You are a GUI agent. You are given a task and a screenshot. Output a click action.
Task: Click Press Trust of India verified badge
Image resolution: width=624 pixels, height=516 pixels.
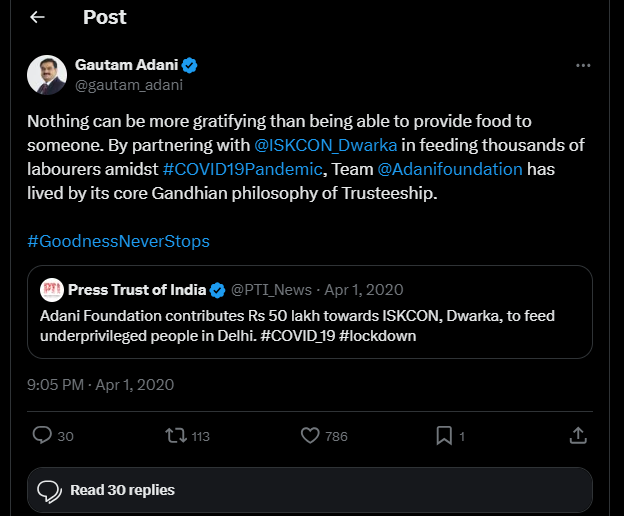216,290
